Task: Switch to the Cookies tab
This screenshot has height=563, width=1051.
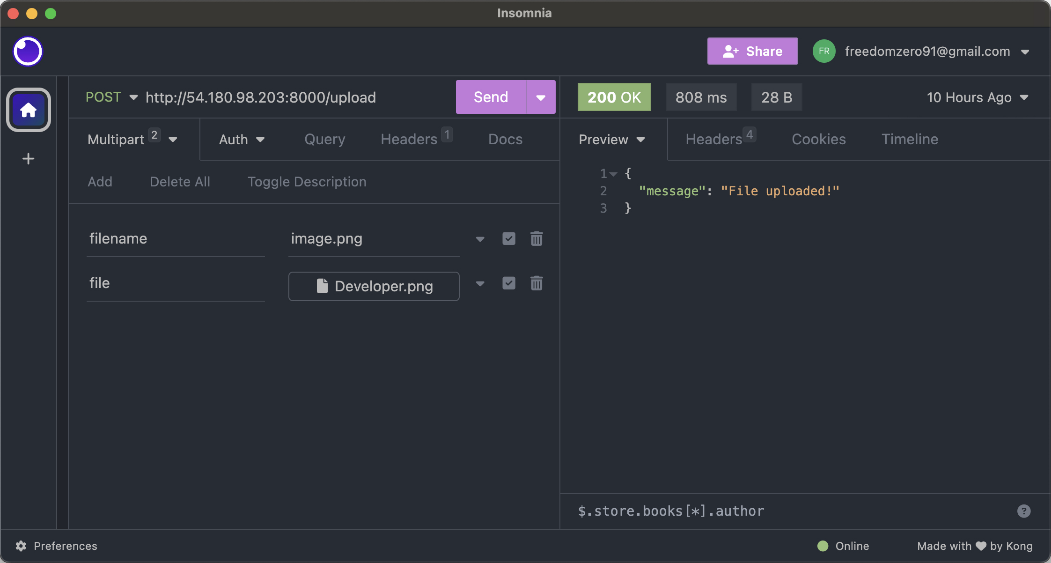Action: (818, 139)
